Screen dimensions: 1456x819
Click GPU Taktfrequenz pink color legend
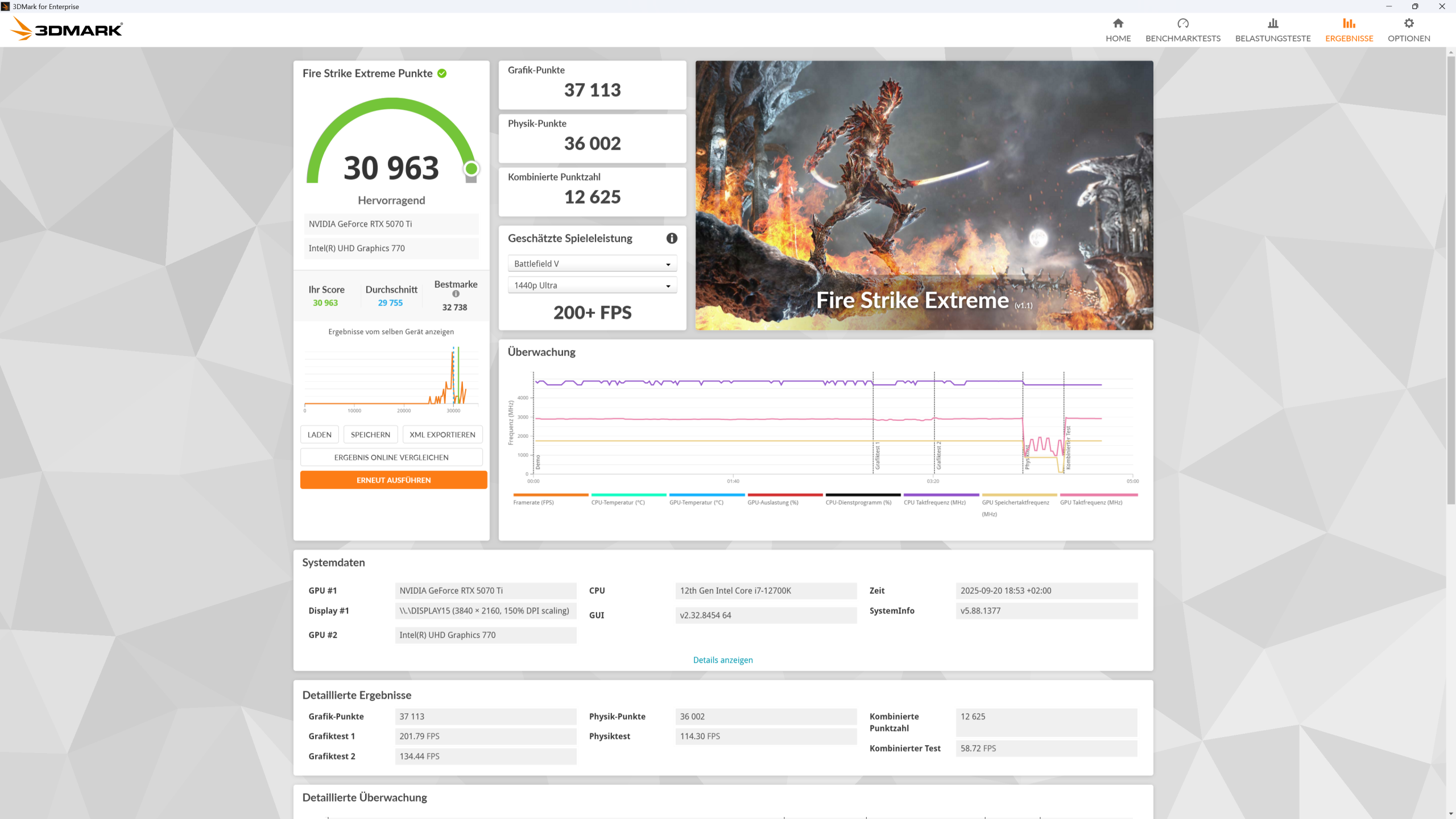point(1098,495)
